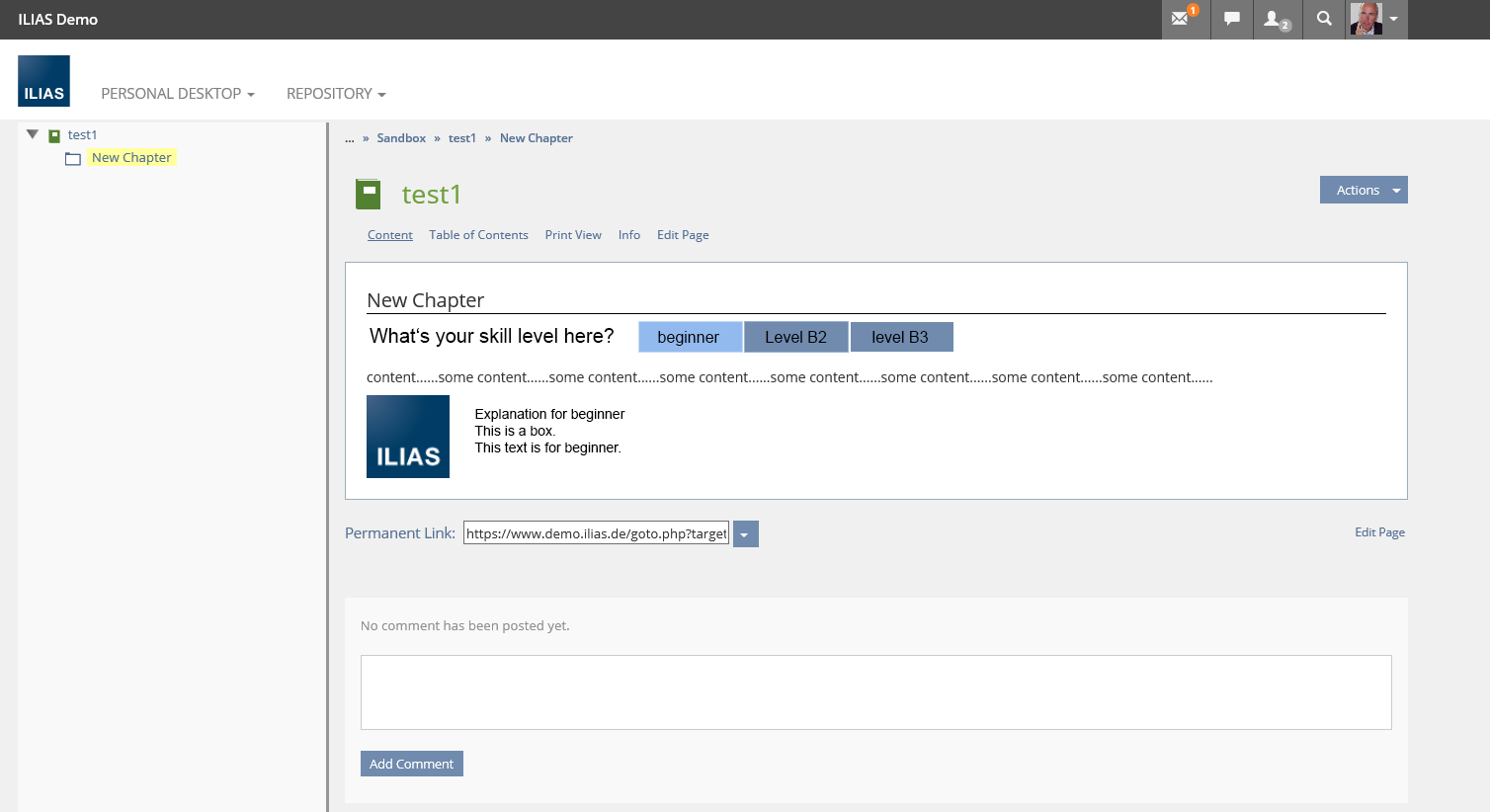Collapse the test1 tree node triangle
Screen dimensions: 1490x812
(x=33, y=134)
